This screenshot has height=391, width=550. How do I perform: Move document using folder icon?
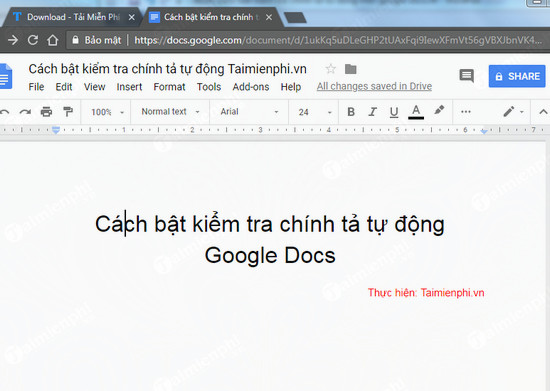click(350, 69)
